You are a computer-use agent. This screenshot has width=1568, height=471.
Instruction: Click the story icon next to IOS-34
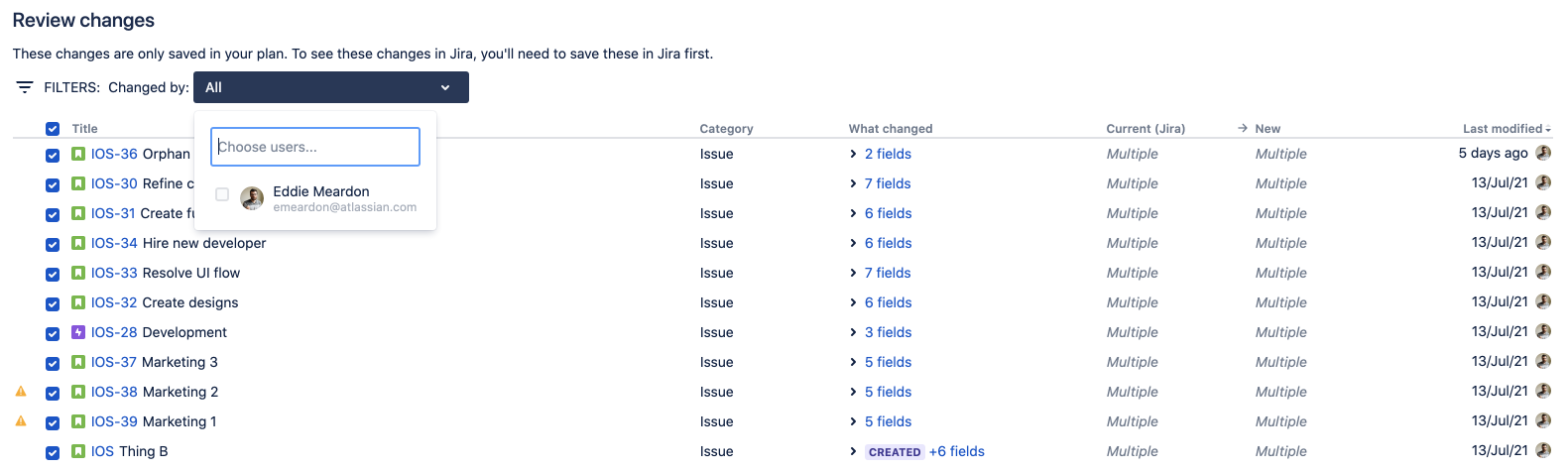78,243
